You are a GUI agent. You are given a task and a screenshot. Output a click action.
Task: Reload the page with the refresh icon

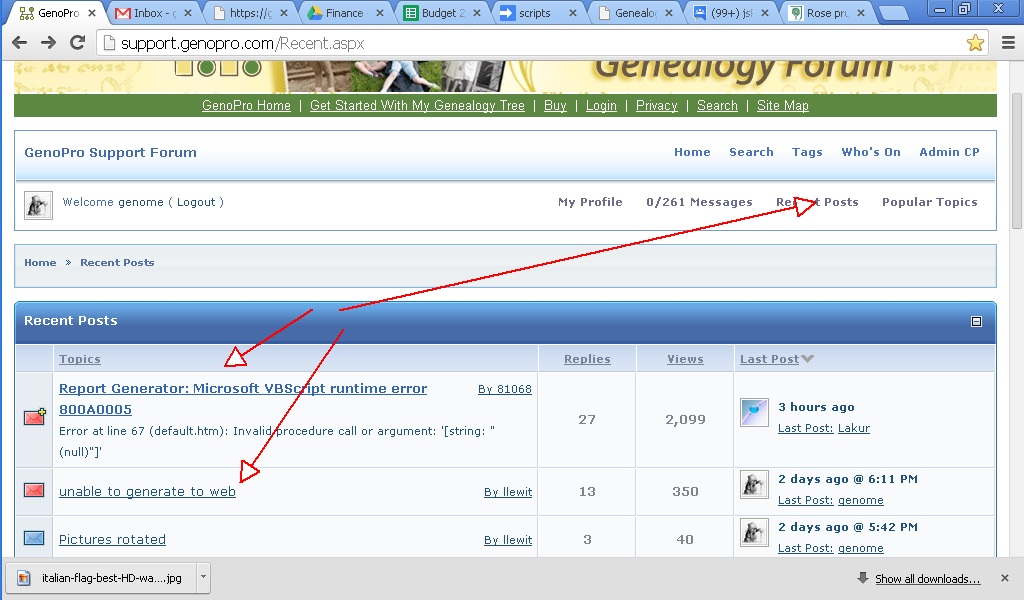point(77,43)
